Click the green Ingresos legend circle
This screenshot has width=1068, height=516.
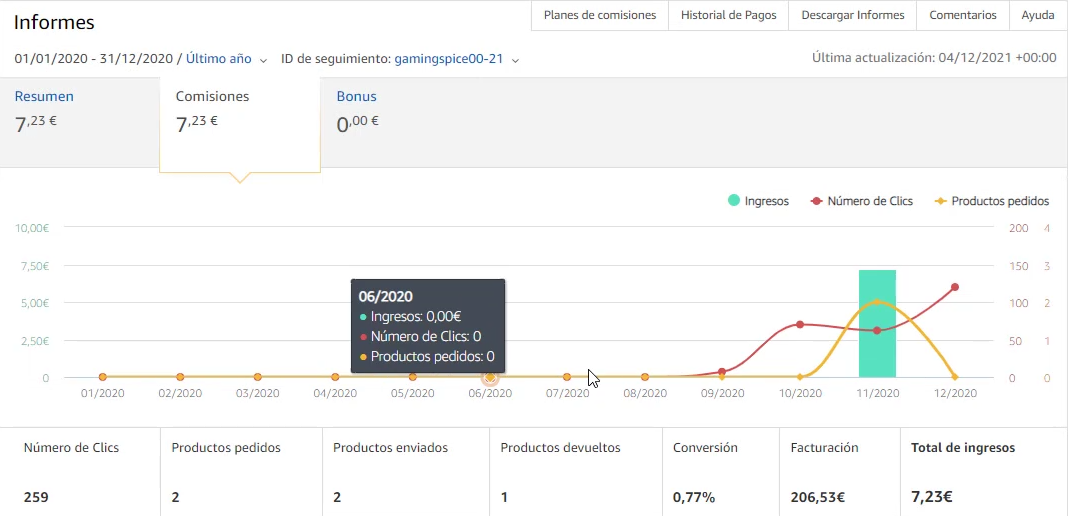734,201
